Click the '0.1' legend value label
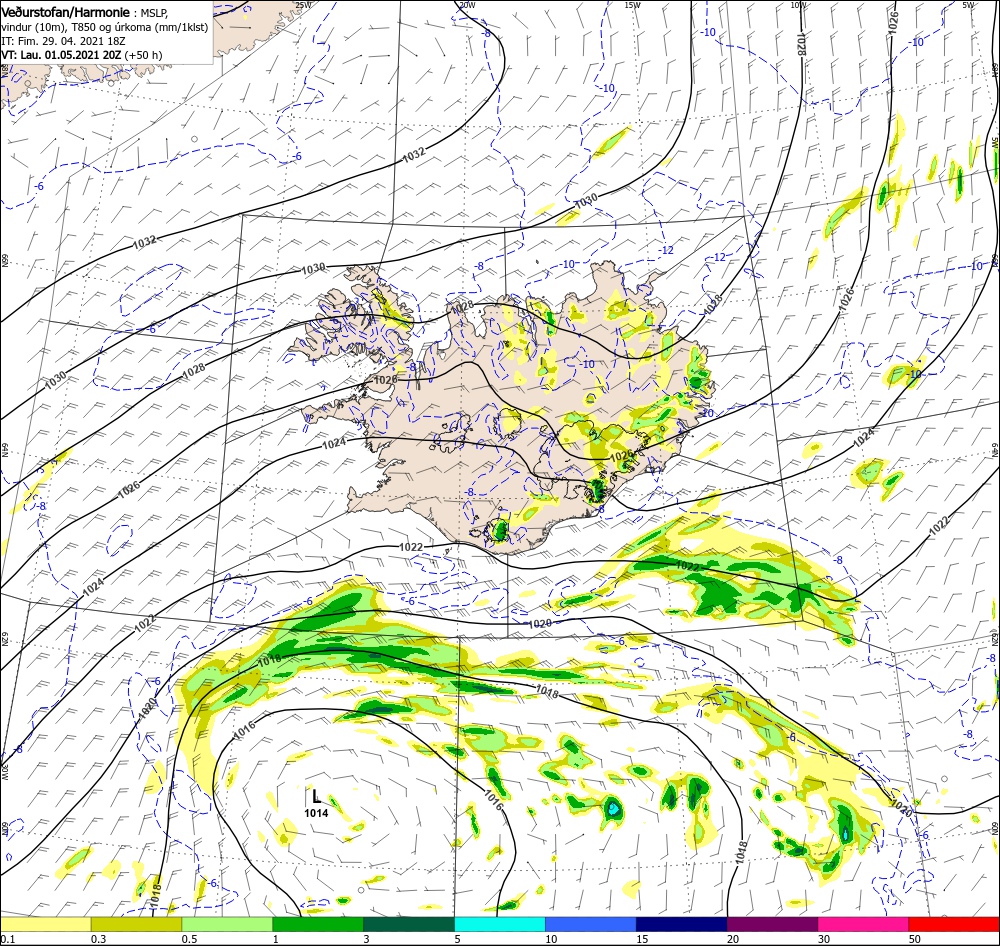 [x=8, y=939]
